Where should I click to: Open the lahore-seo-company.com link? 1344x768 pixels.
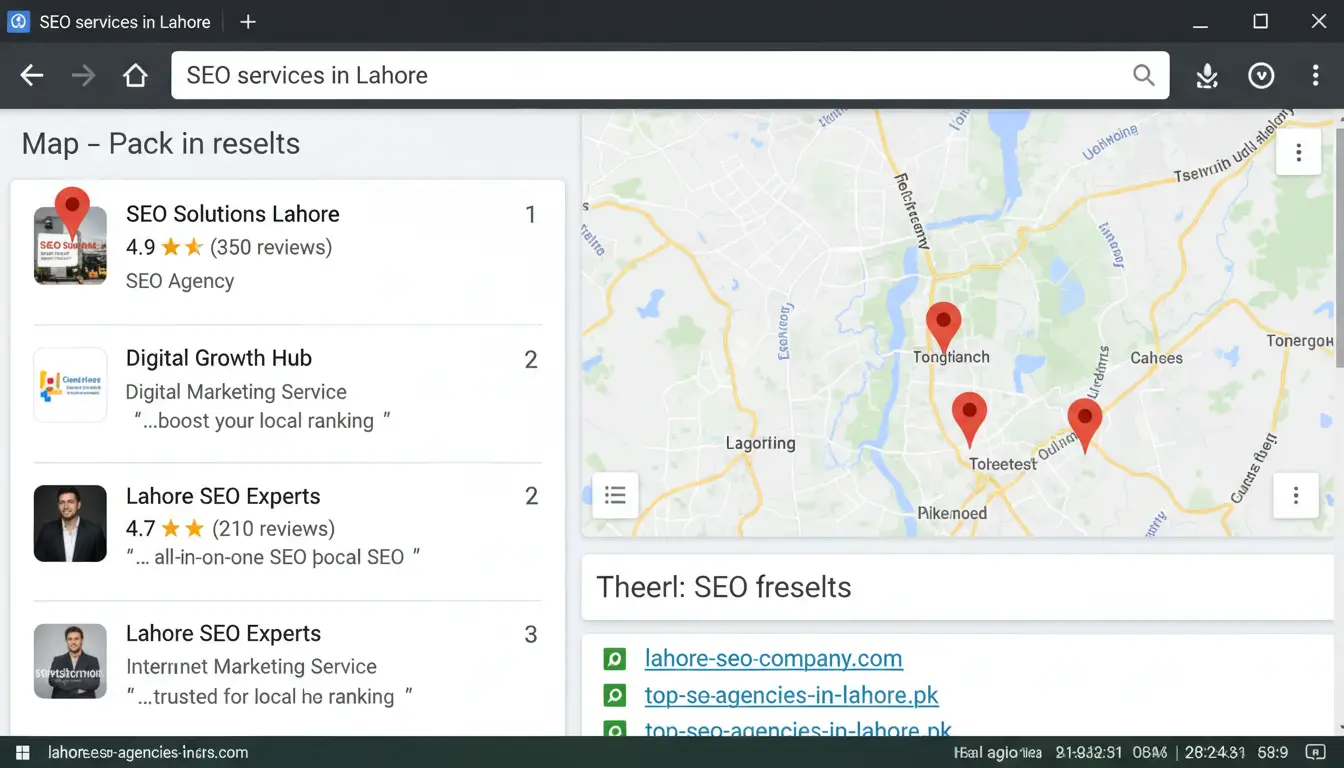click(773, 659)
